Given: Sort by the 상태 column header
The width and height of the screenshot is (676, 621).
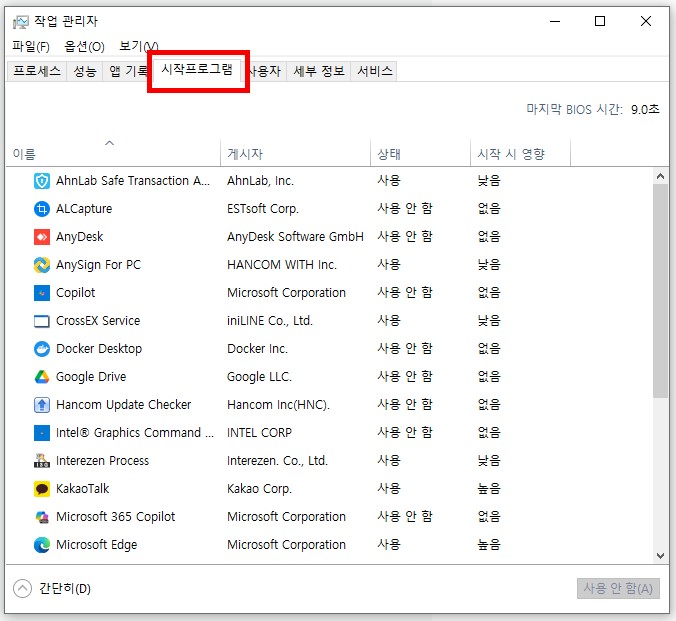Looking at the screenshot, I should (420, 153).
